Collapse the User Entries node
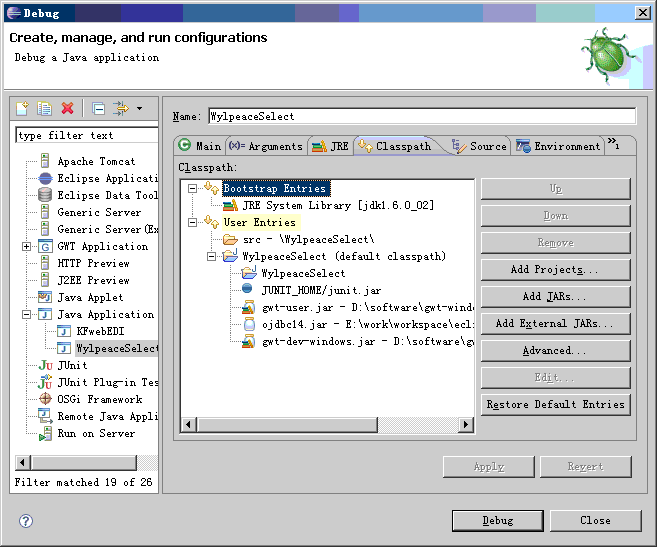 pyautogui.click(x=192, y=222)
